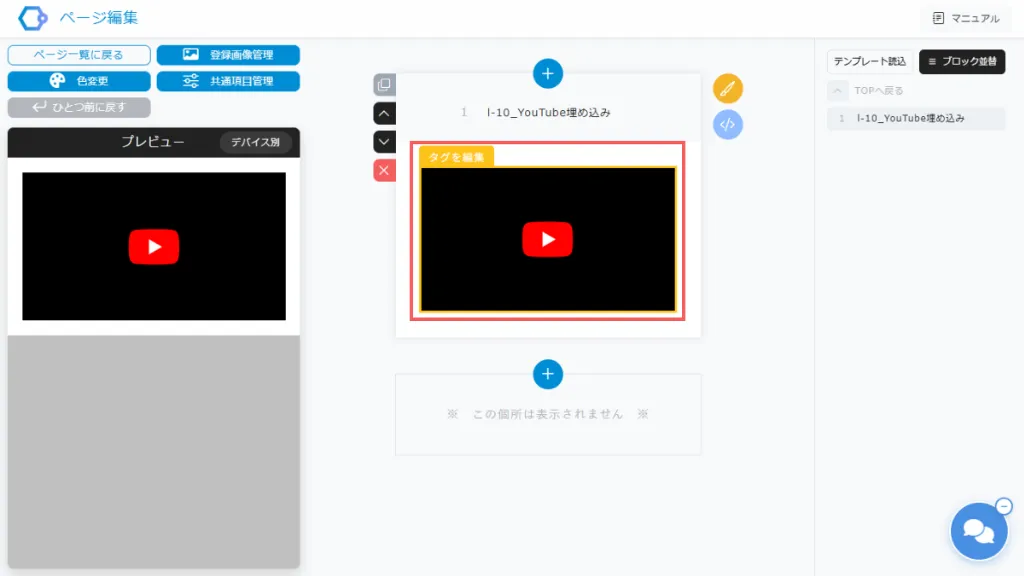Viewport: 1024px width, 576px height.
Task: Open the マニュアル manual
Action: pos(965,18)
